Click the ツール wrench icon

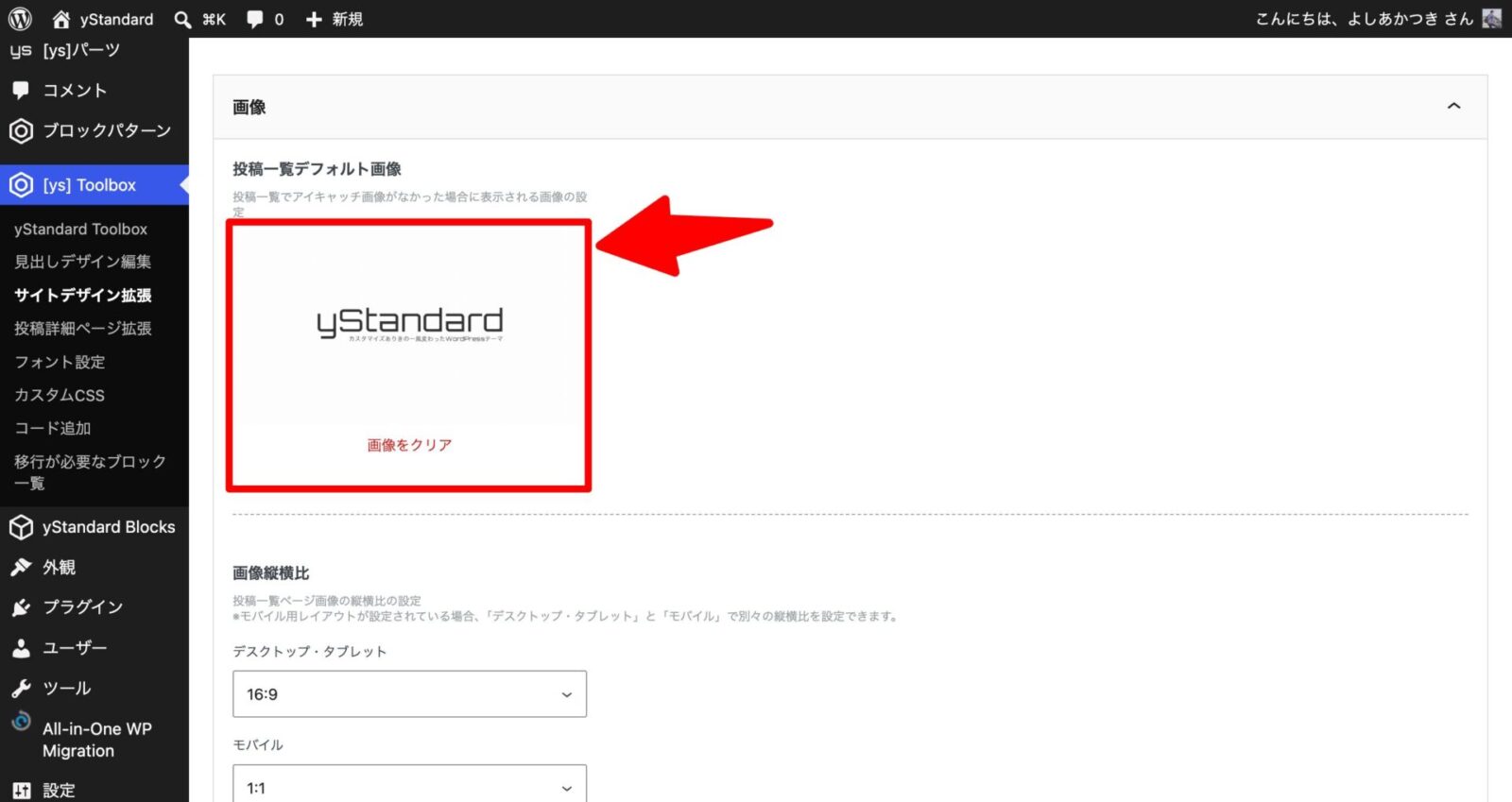tap(21, 688)
